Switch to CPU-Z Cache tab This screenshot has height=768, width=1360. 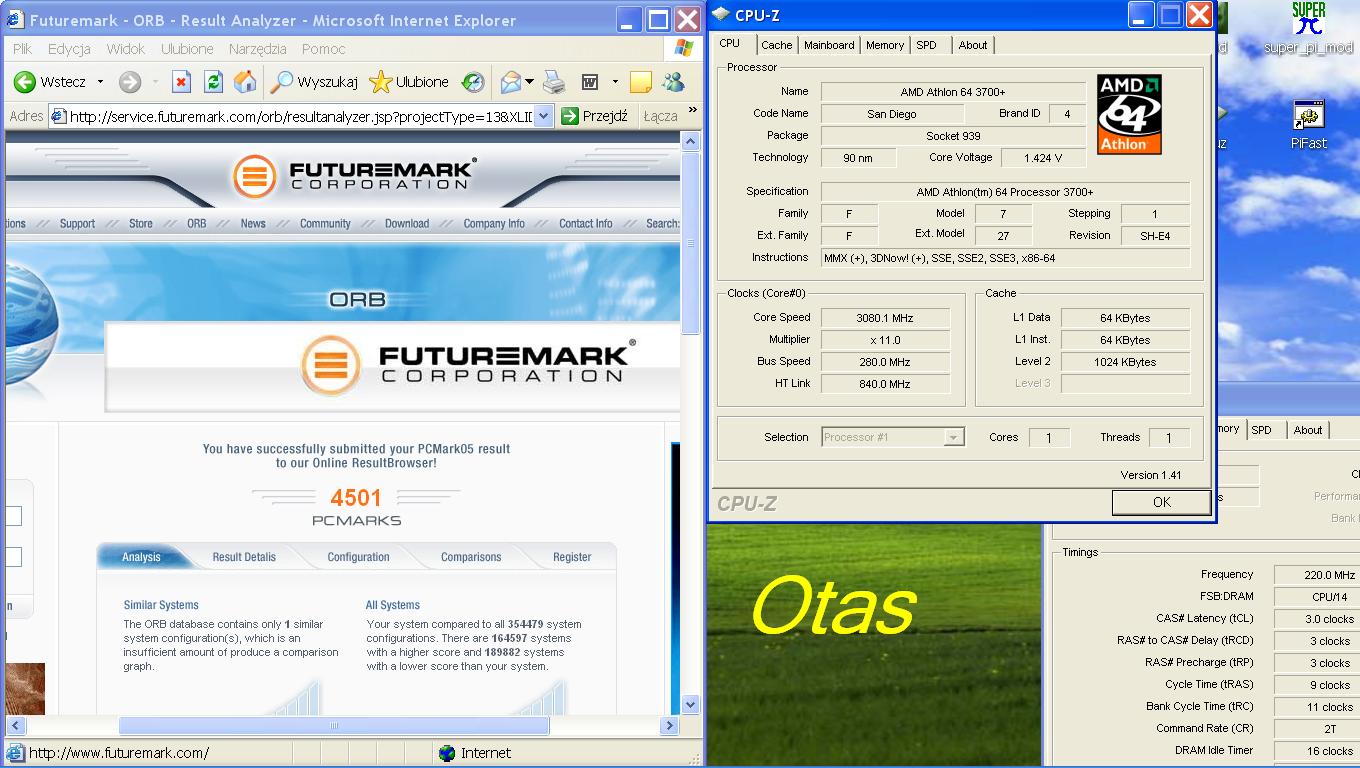(776, 45)
